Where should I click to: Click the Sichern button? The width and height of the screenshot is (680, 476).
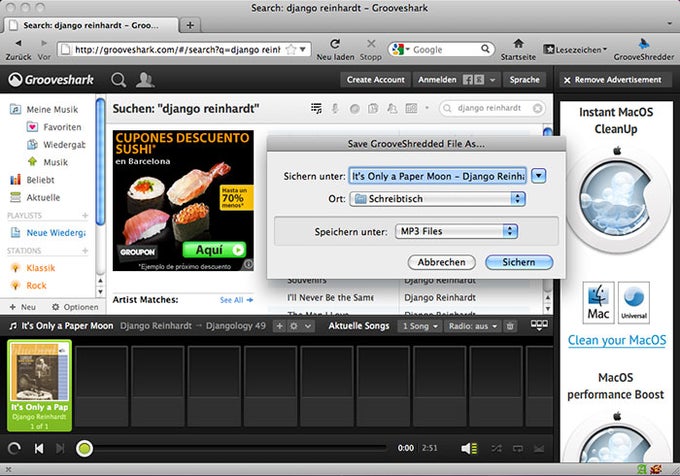point(519,262)
